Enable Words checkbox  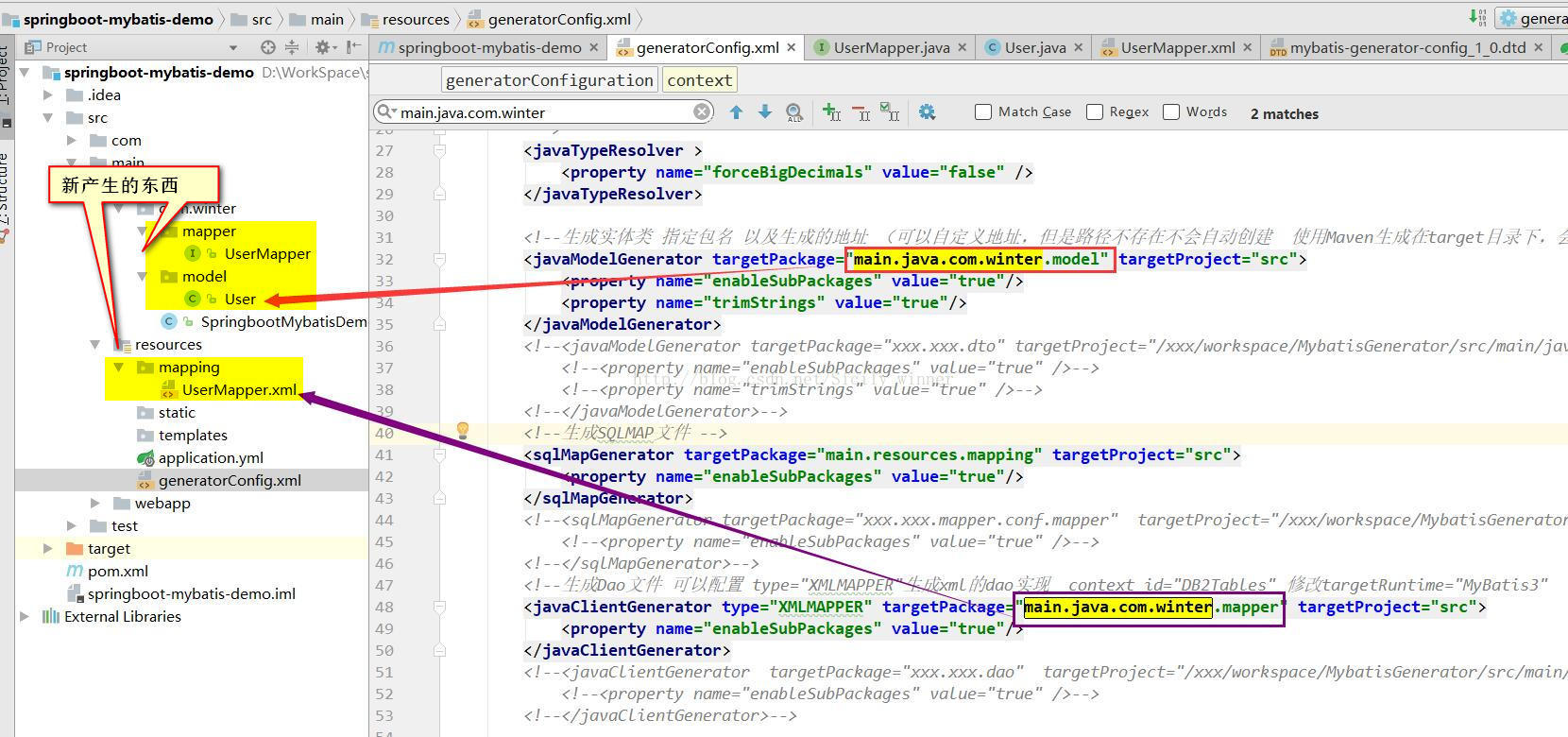[x=1171, y=112]
